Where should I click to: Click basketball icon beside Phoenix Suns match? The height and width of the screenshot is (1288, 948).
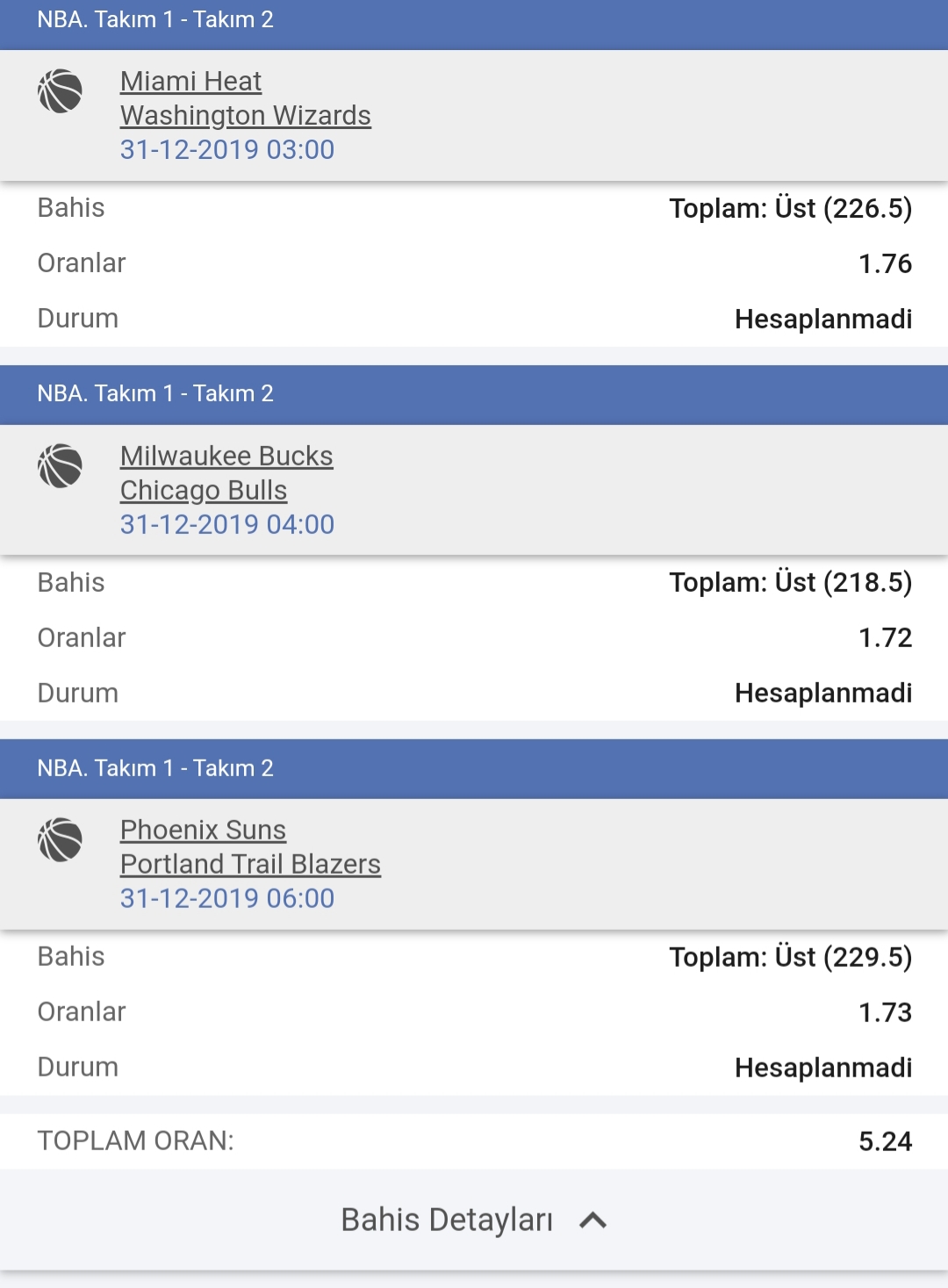pyautogui.click(x=60, y=840)
